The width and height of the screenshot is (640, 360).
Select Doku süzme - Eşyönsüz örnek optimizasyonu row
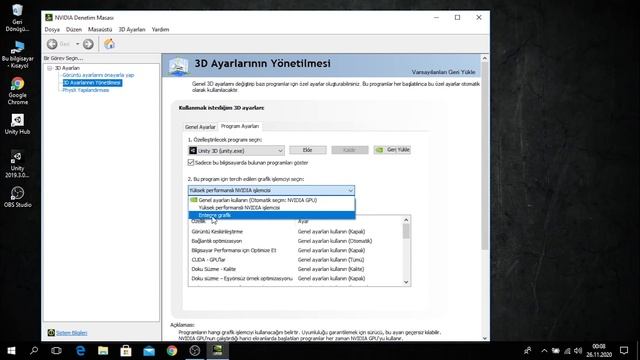point(296,278)
